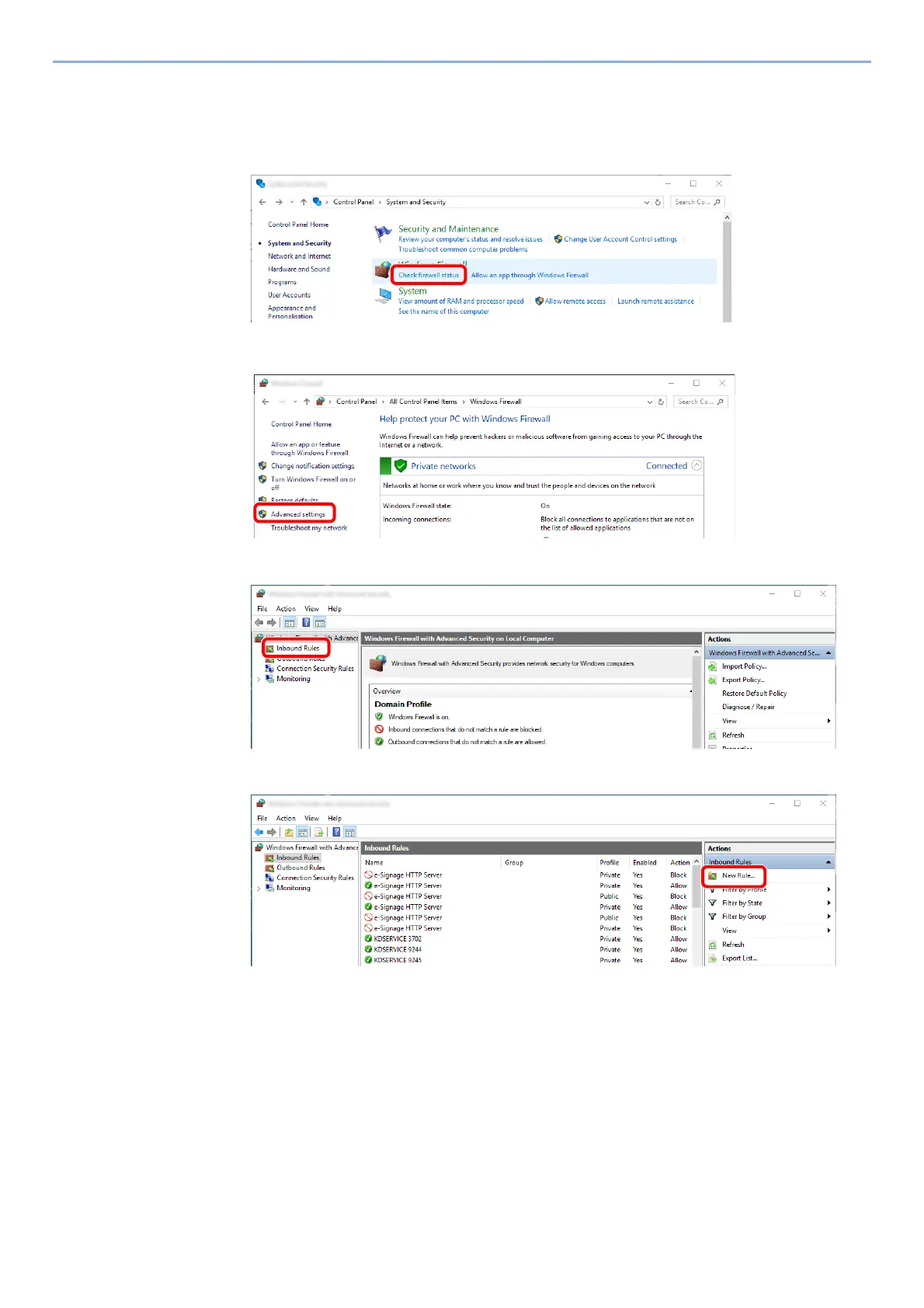Click Name column header
Screen dimensions: 924x1308
374,862
